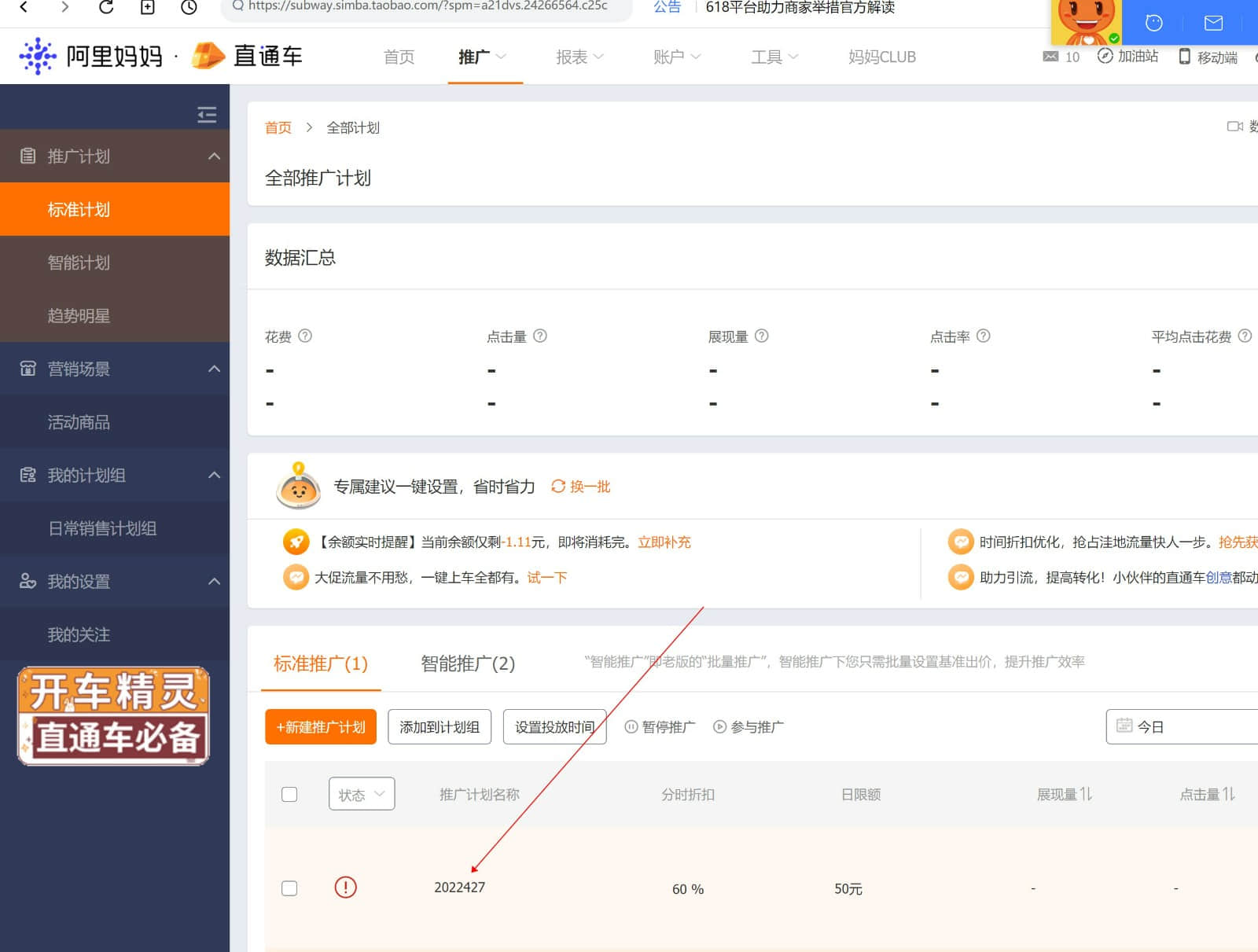Click the 换一批 refresh icon

coord(558,487)
